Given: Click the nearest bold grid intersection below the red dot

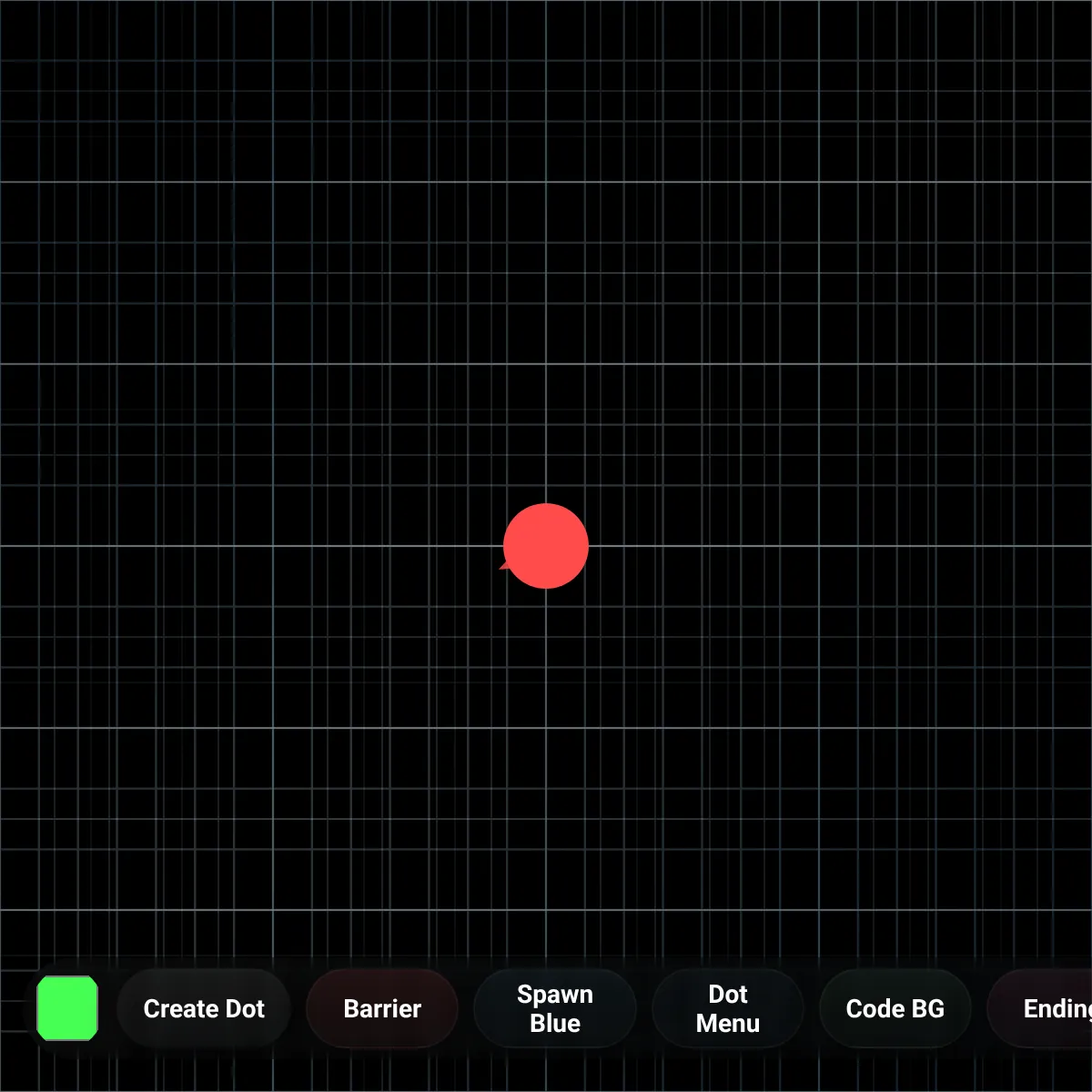Looking at the screenshot, I should pos(546,728).
